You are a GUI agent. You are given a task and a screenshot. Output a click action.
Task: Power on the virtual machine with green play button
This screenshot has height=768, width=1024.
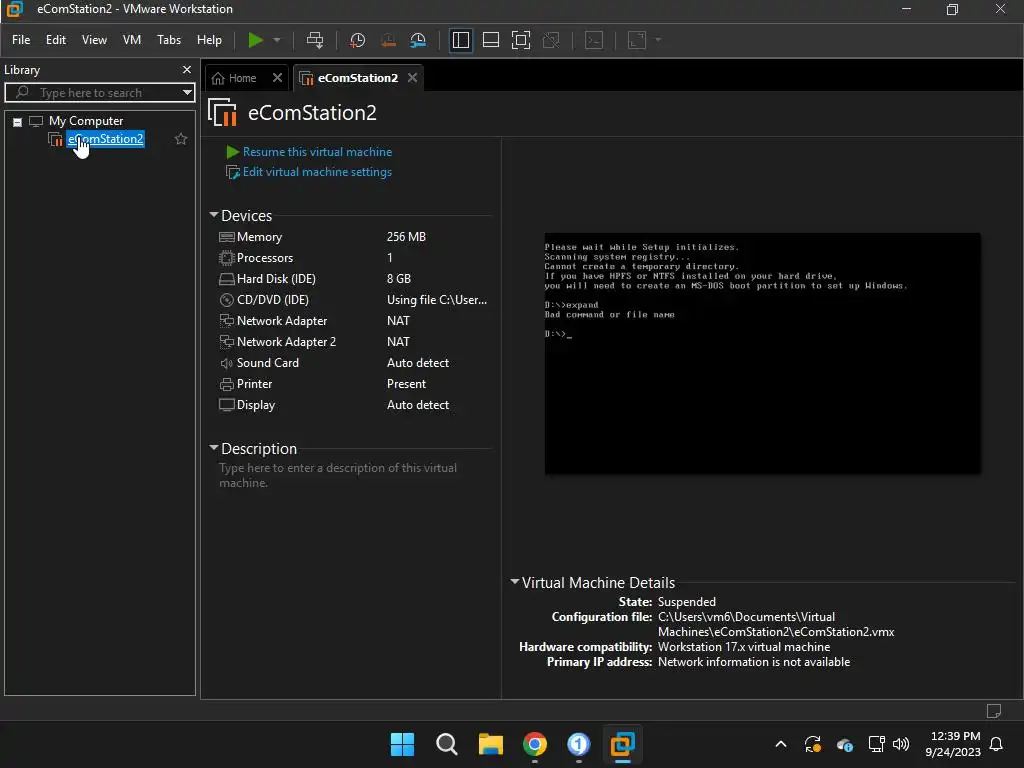pyautogui.click(x=255, y=40)
